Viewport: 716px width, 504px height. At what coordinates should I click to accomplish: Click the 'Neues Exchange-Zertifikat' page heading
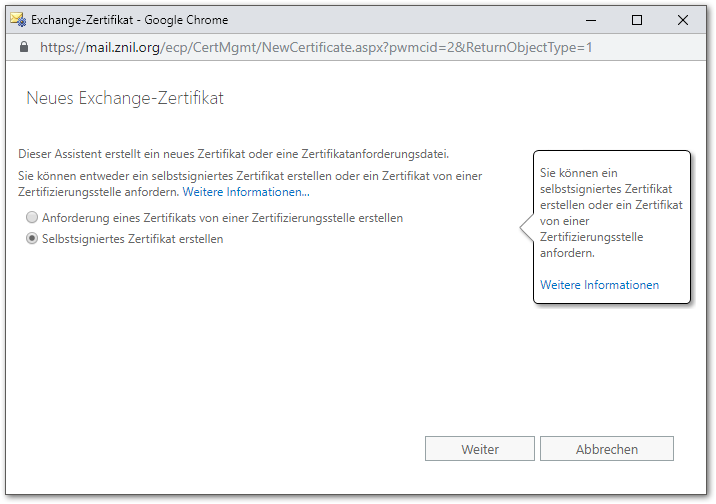point(124,98)
